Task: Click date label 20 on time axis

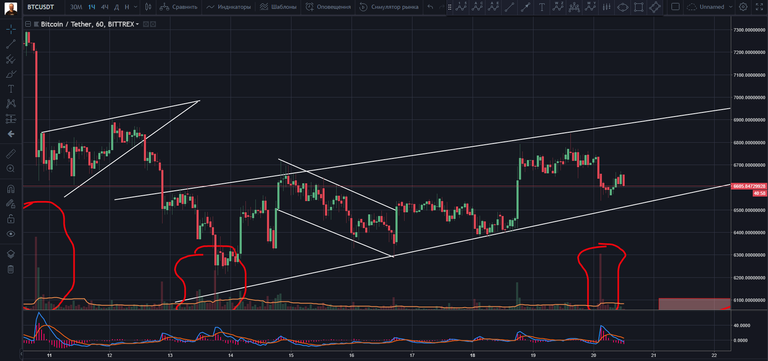Action: [593, 355]
